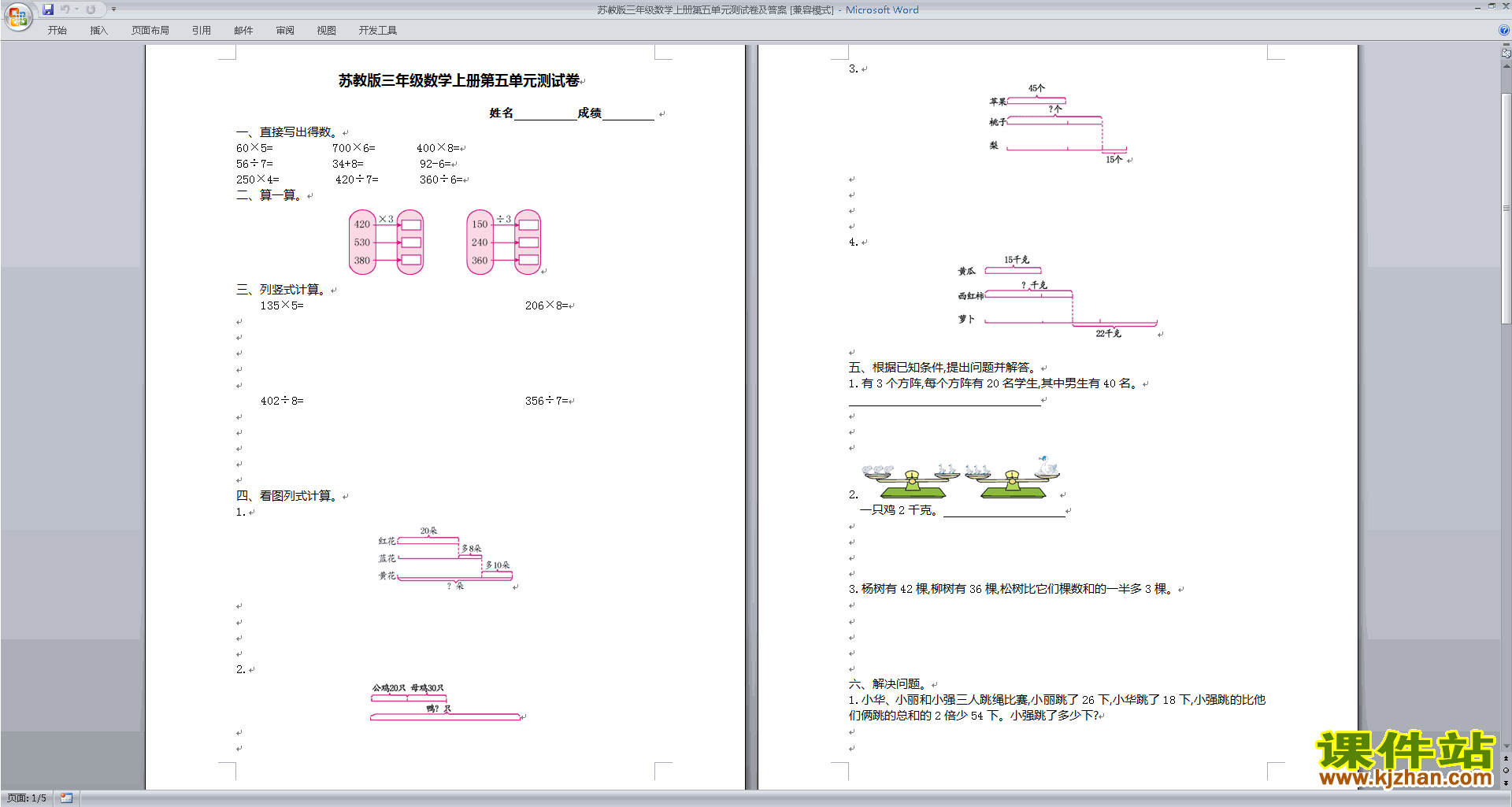Click the 小华、小丽和小强 jump rope problem

(x=1057, y=708)
